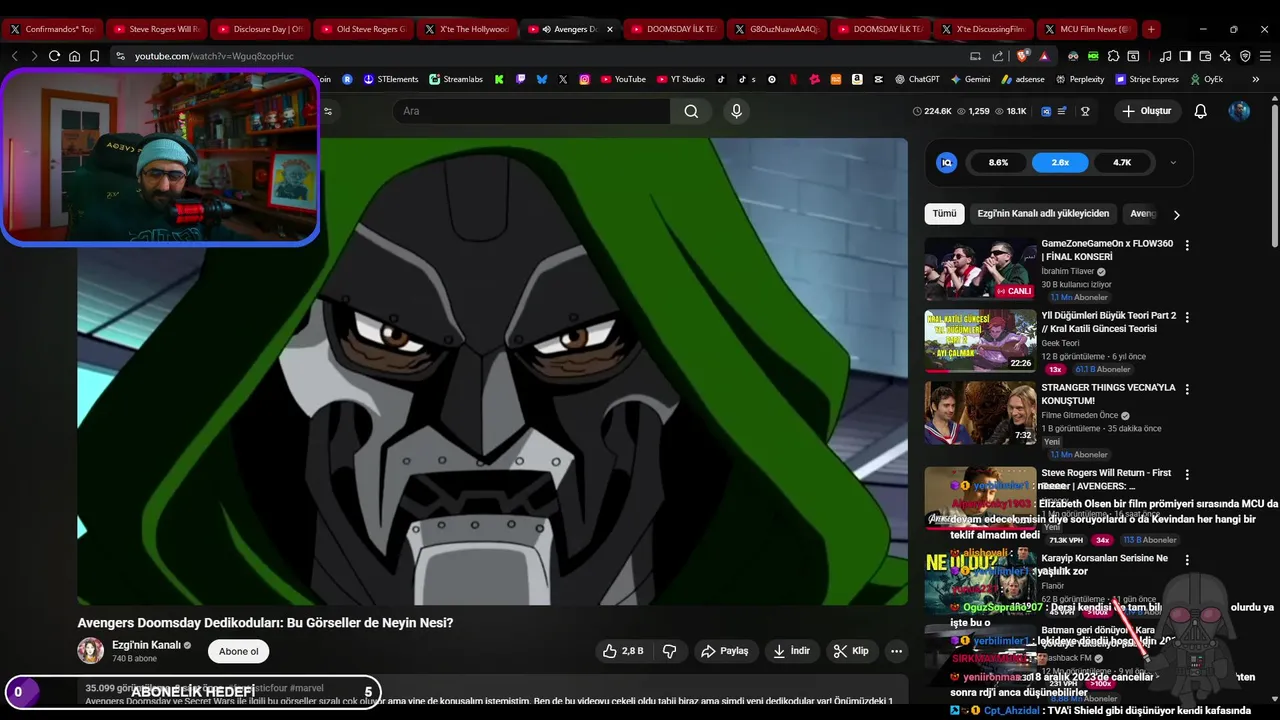Click the 2.6x vidIQ stat pill

tap(1060, 162)
